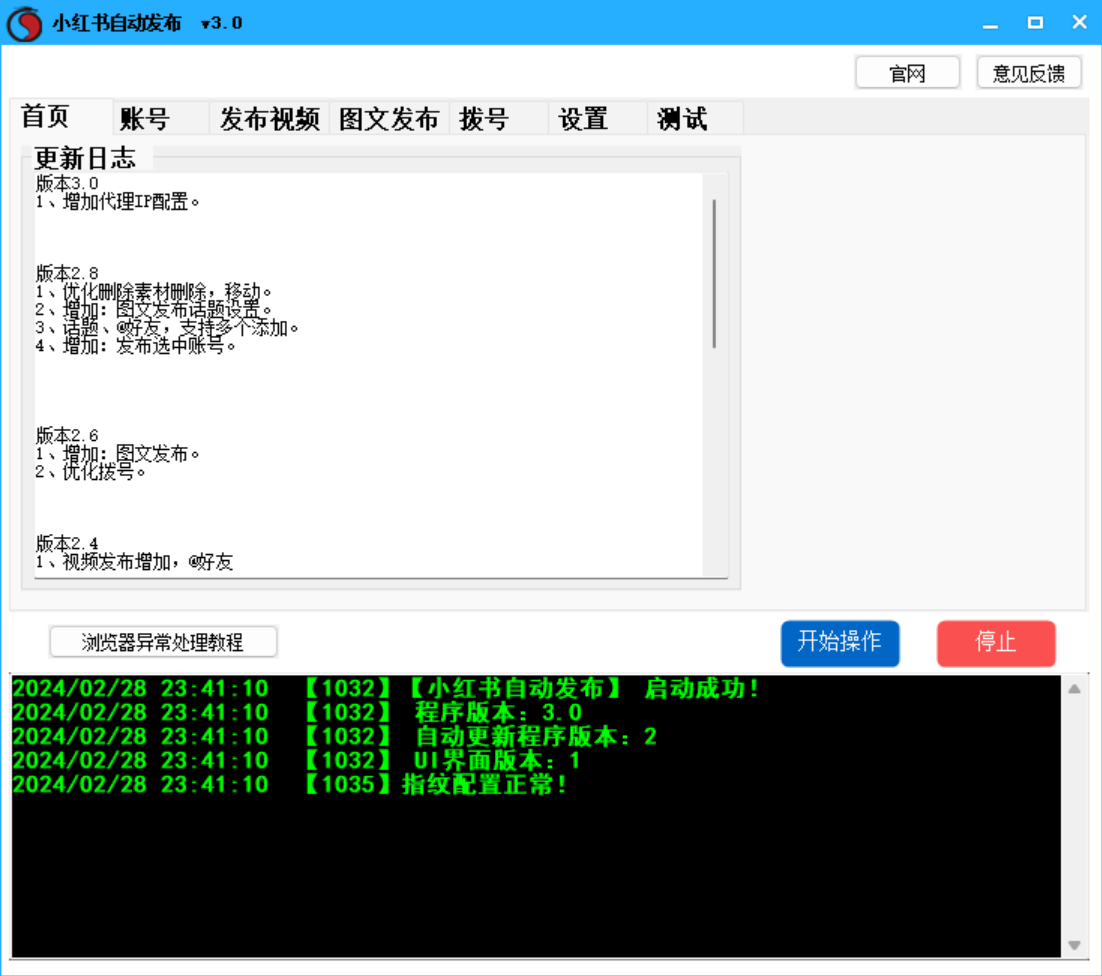Open the 意见反馈 feedback button
Image resolution: width=1102 pixels, height=976 pixels.
1029,73
